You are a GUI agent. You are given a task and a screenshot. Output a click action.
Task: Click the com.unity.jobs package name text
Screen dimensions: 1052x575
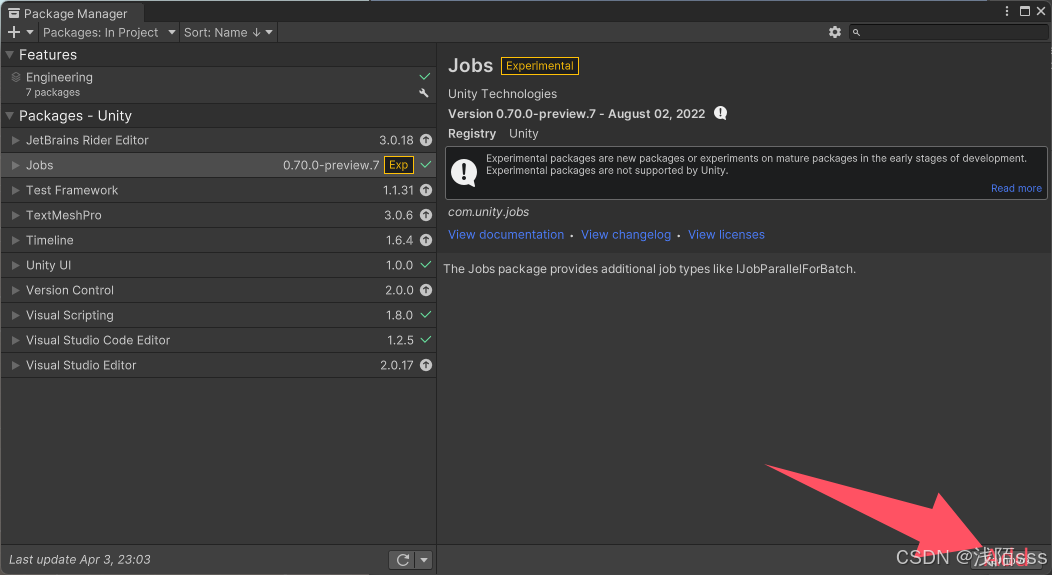pyautogui.click(x=488, y=212)
